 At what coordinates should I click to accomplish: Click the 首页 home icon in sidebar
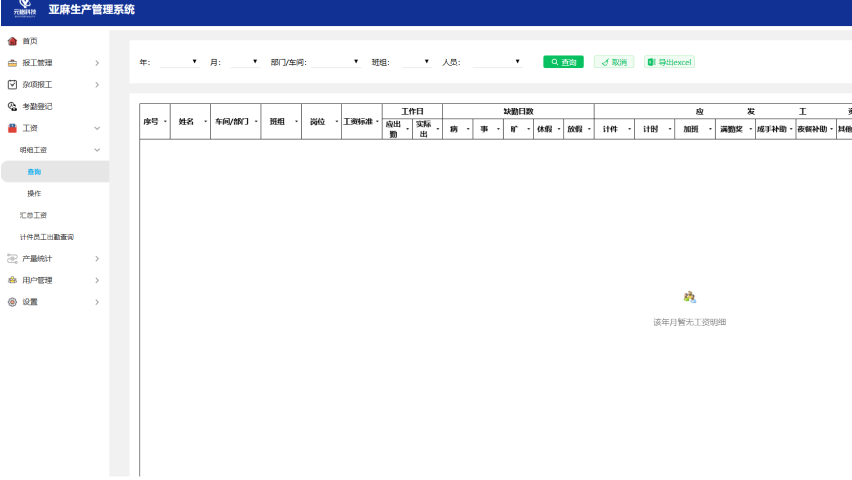12,41
